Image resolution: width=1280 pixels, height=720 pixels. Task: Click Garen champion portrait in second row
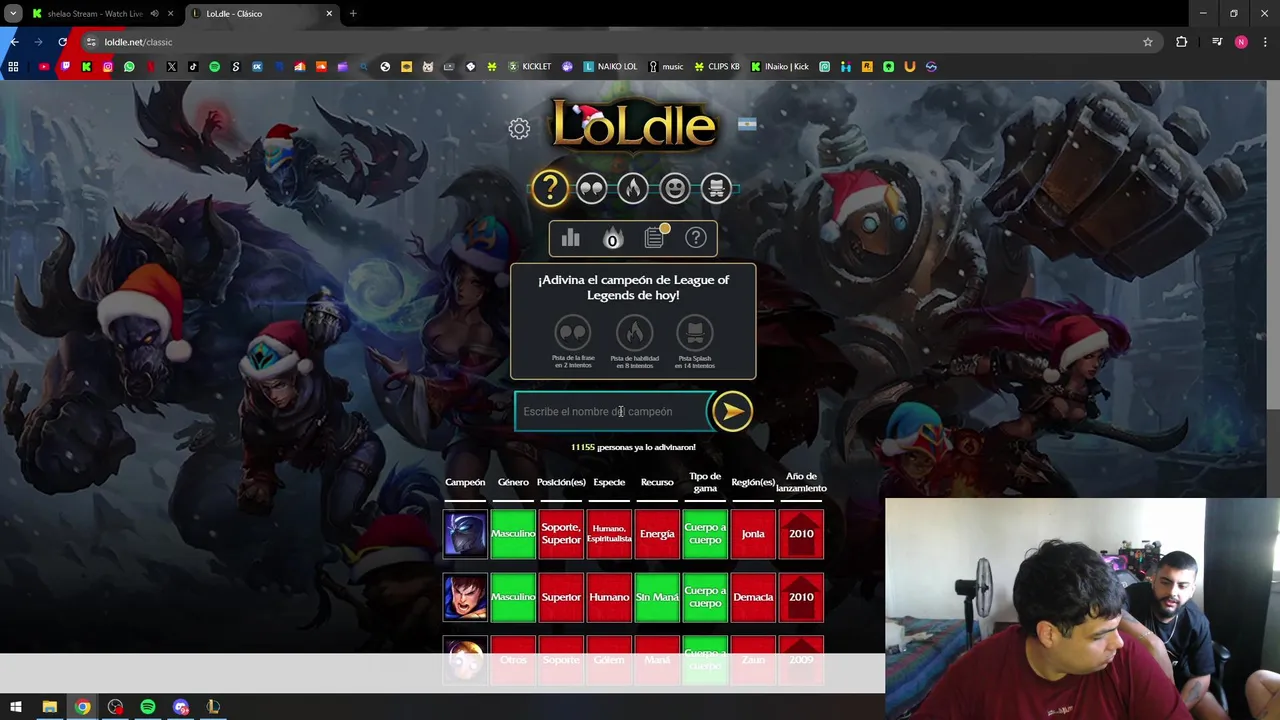[465, 597]
